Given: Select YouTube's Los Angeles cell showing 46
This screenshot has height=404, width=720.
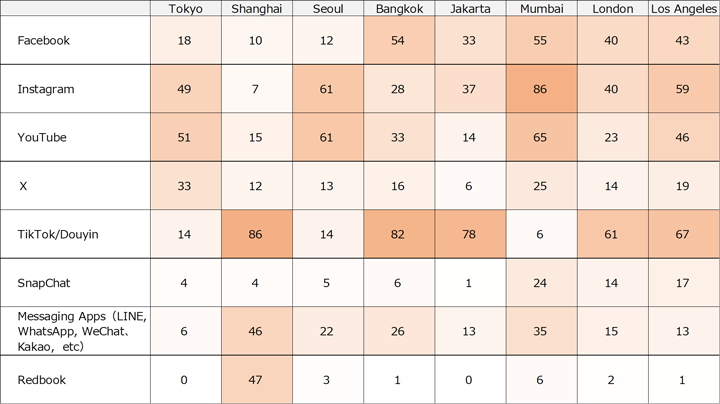Looking at the screenshot, I should pyautogui.click(x=683, y=137).
